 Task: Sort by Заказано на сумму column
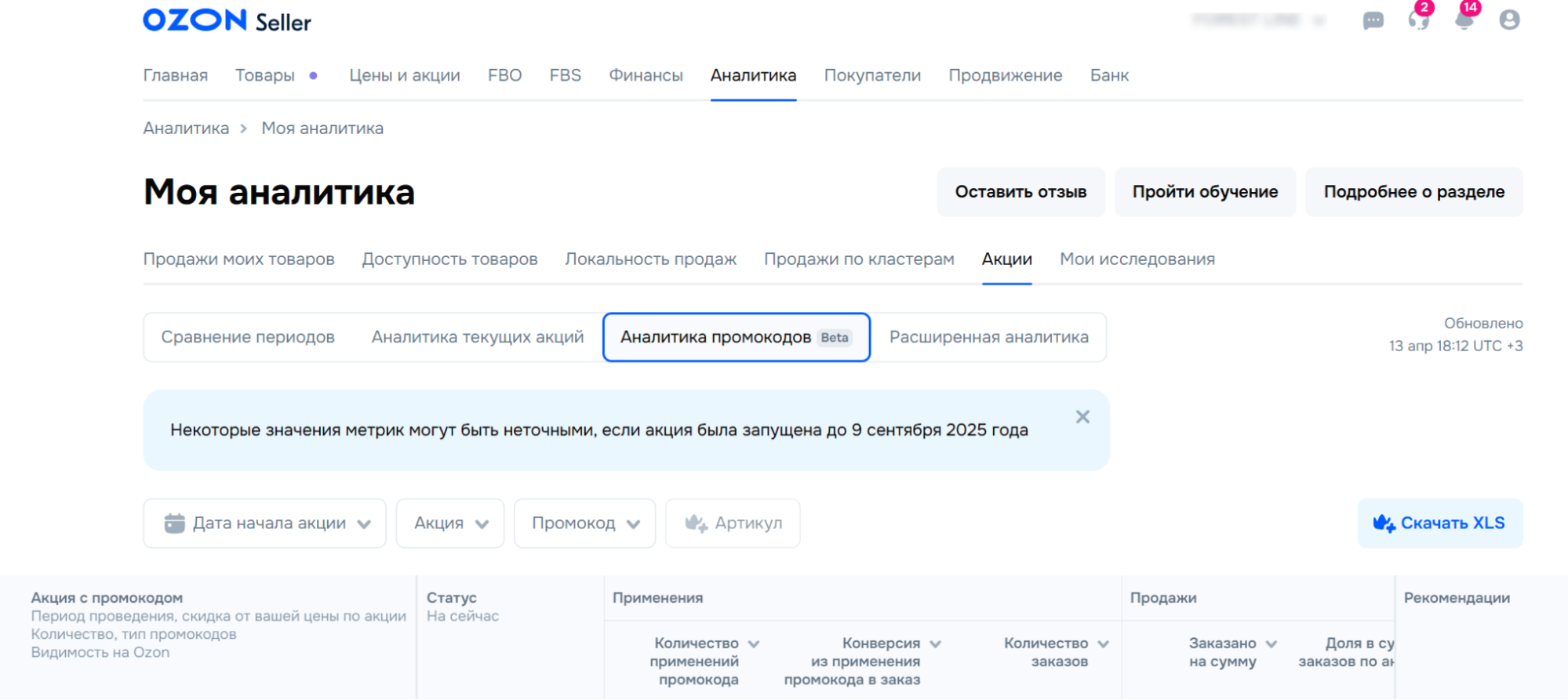pyautogui.click(x=1271, y=644)
